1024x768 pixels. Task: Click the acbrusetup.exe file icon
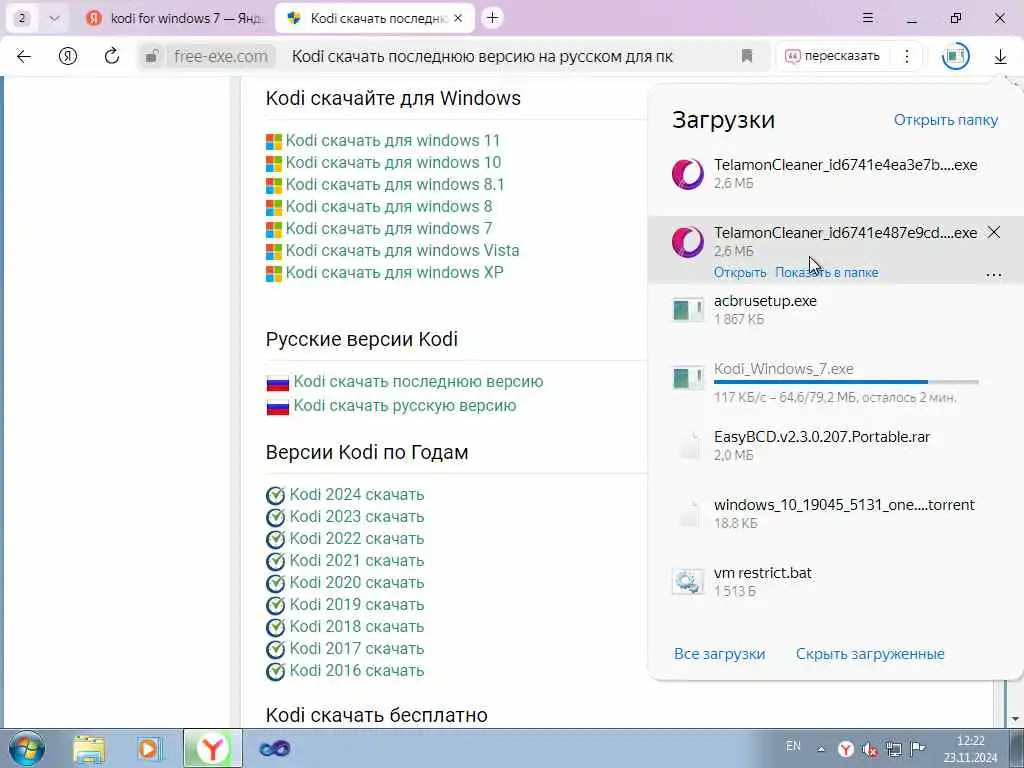pyautogui.click(x=688, y=310)
